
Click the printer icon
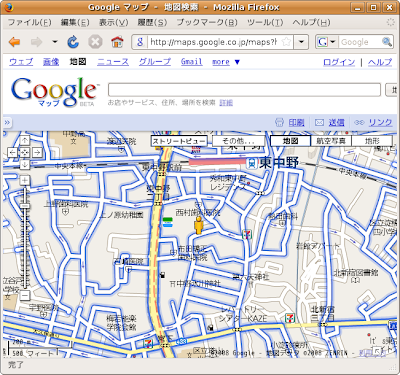(x=279, y=123)
